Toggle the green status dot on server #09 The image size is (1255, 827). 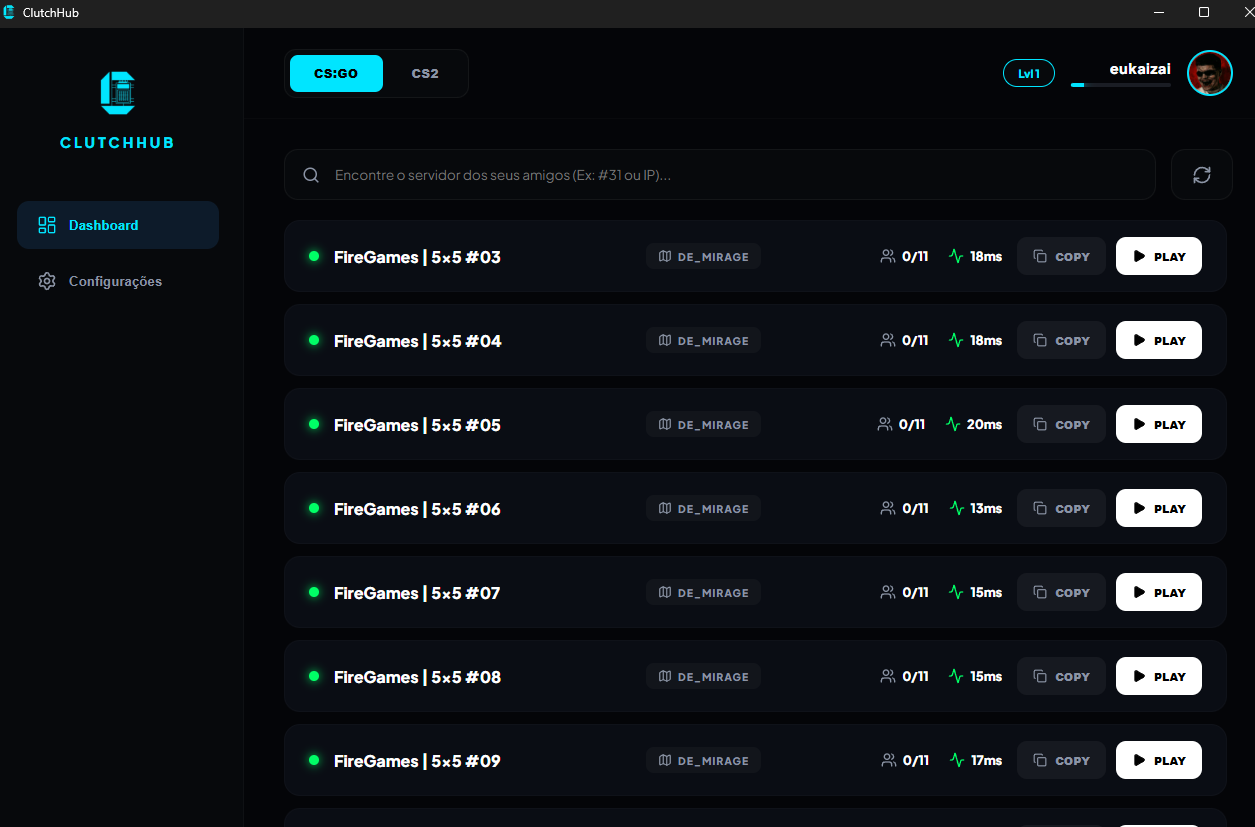(x=314, y=760)
